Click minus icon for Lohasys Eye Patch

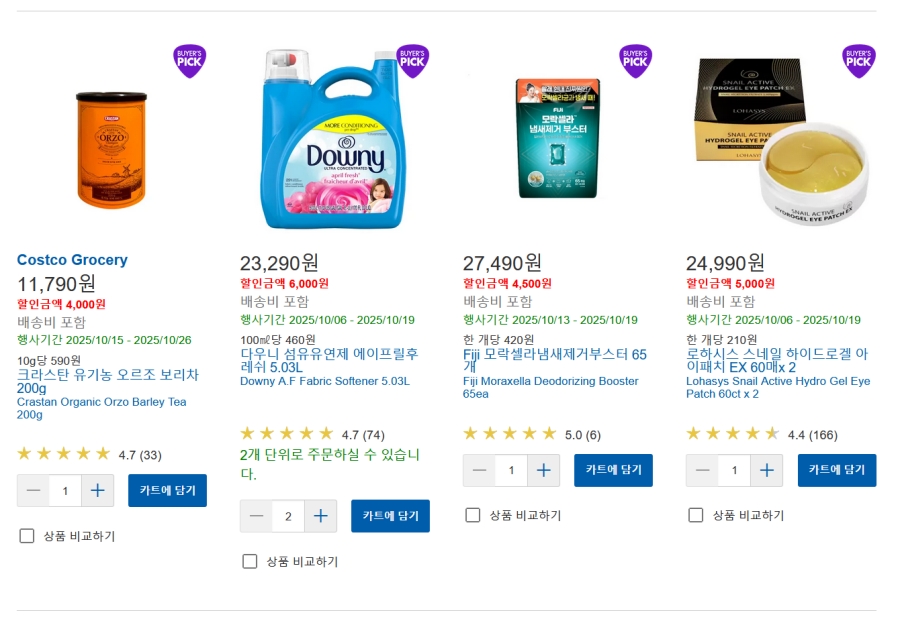[x=703, y=471]
